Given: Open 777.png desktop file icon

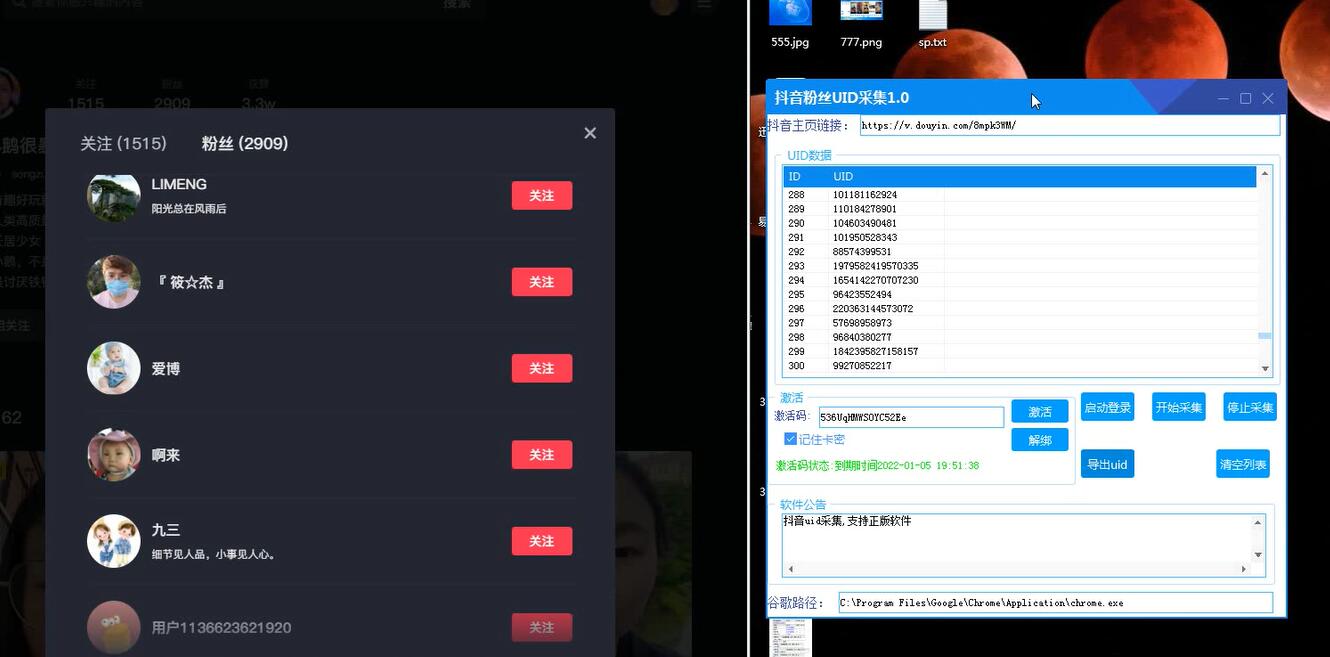Looking at the screenshot, I should 861,14.
